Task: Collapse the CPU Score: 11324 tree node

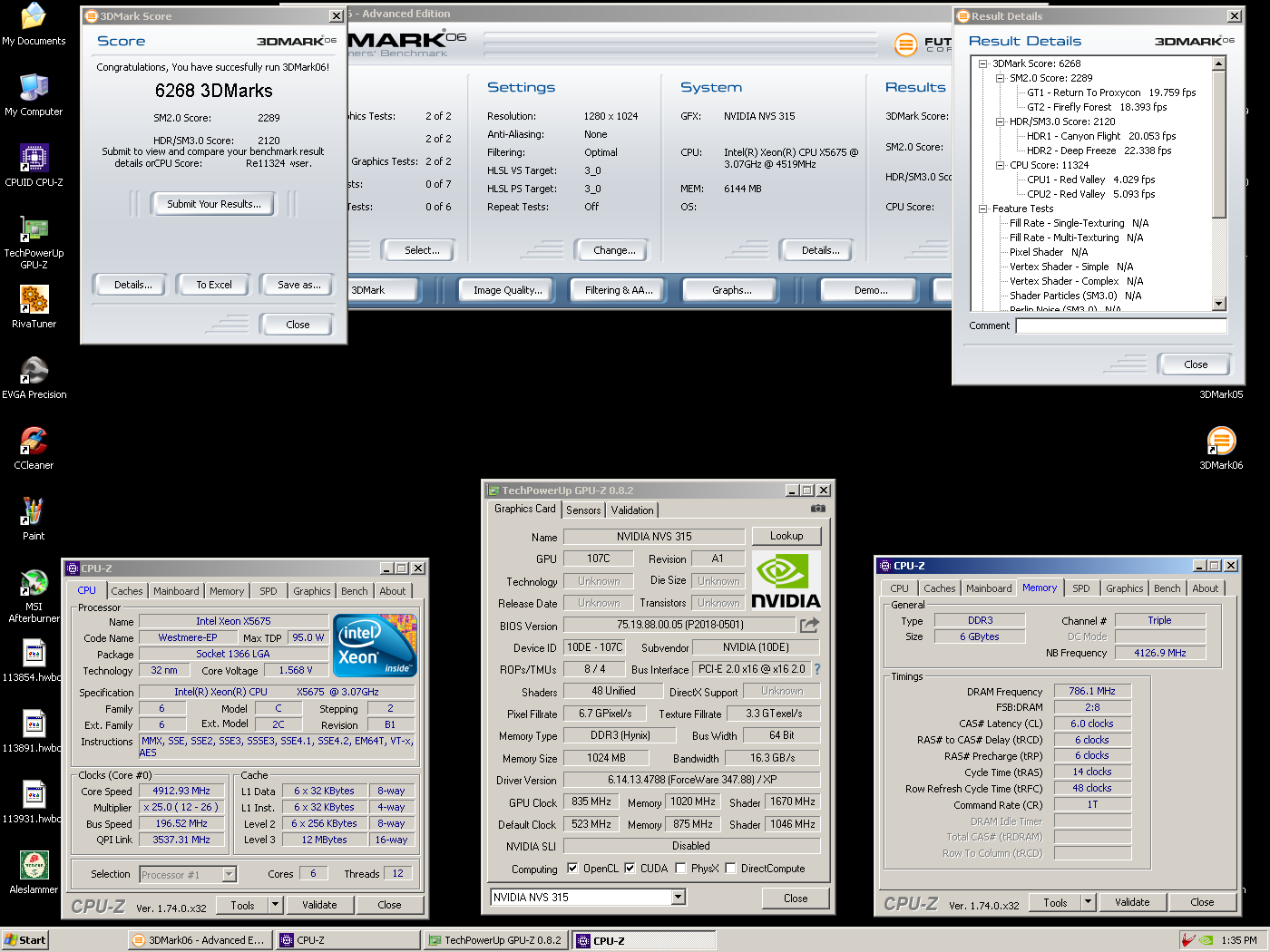Action: [1000, 165]
